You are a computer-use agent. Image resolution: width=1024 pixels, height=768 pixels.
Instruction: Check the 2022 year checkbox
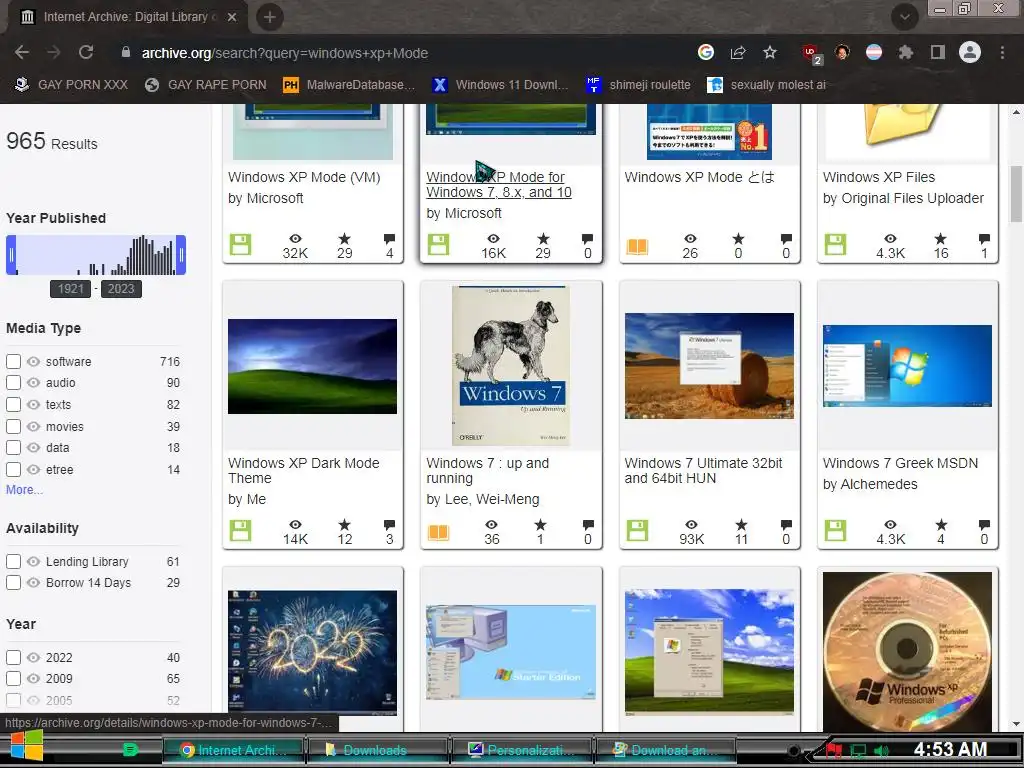tap(13, 657)
